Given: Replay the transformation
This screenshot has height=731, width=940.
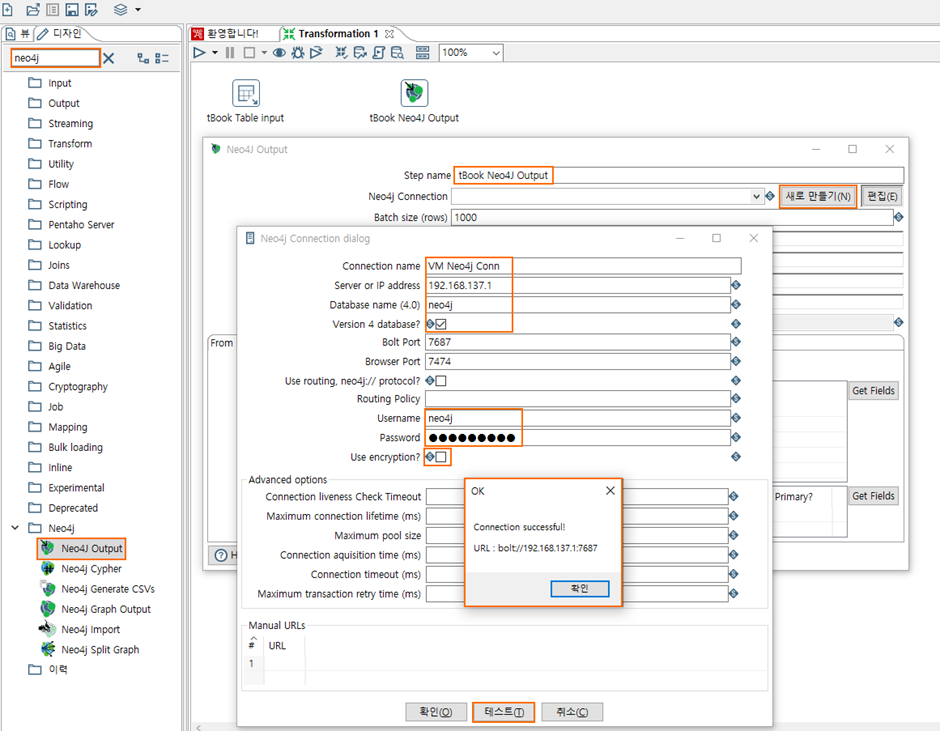Looking at the screenshot, I should click(316, 53).
